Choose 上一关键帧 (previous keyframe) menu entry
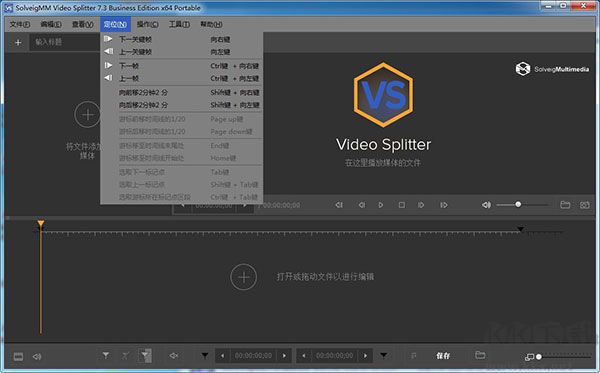The width and height of the screenshot is (600, 373). tap(182, 52)
